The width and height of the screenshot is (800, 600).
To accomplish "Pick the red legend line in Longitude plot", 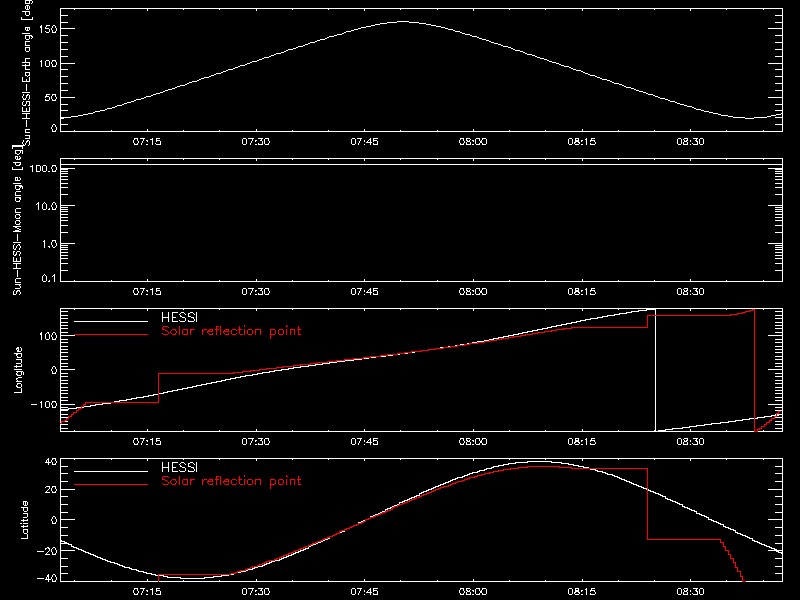I will (111, 335).
